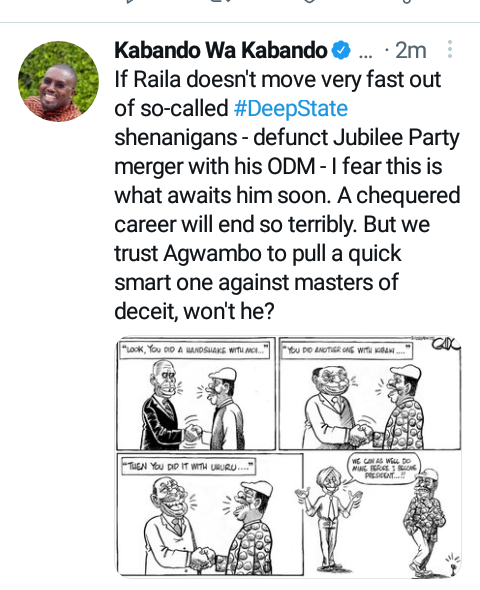Open Kabando Wa Kabando's profile picture
Image resolution: width=480 pixels, height=590 pixels.
pos(58,81)
